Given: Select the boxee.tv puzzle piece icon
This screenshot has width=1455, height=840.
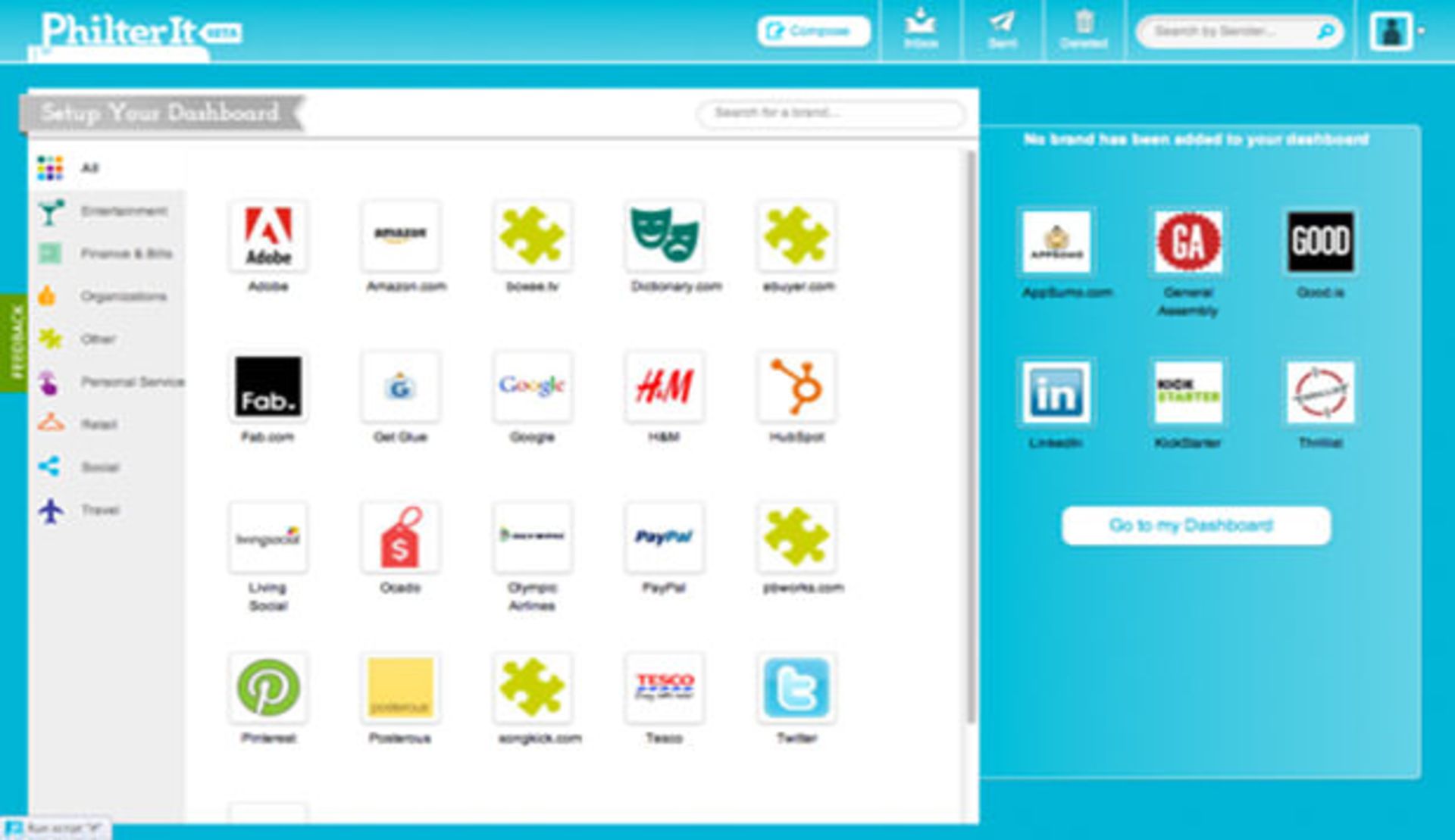Looking at the screenshot, I should [x=532, y=236].
